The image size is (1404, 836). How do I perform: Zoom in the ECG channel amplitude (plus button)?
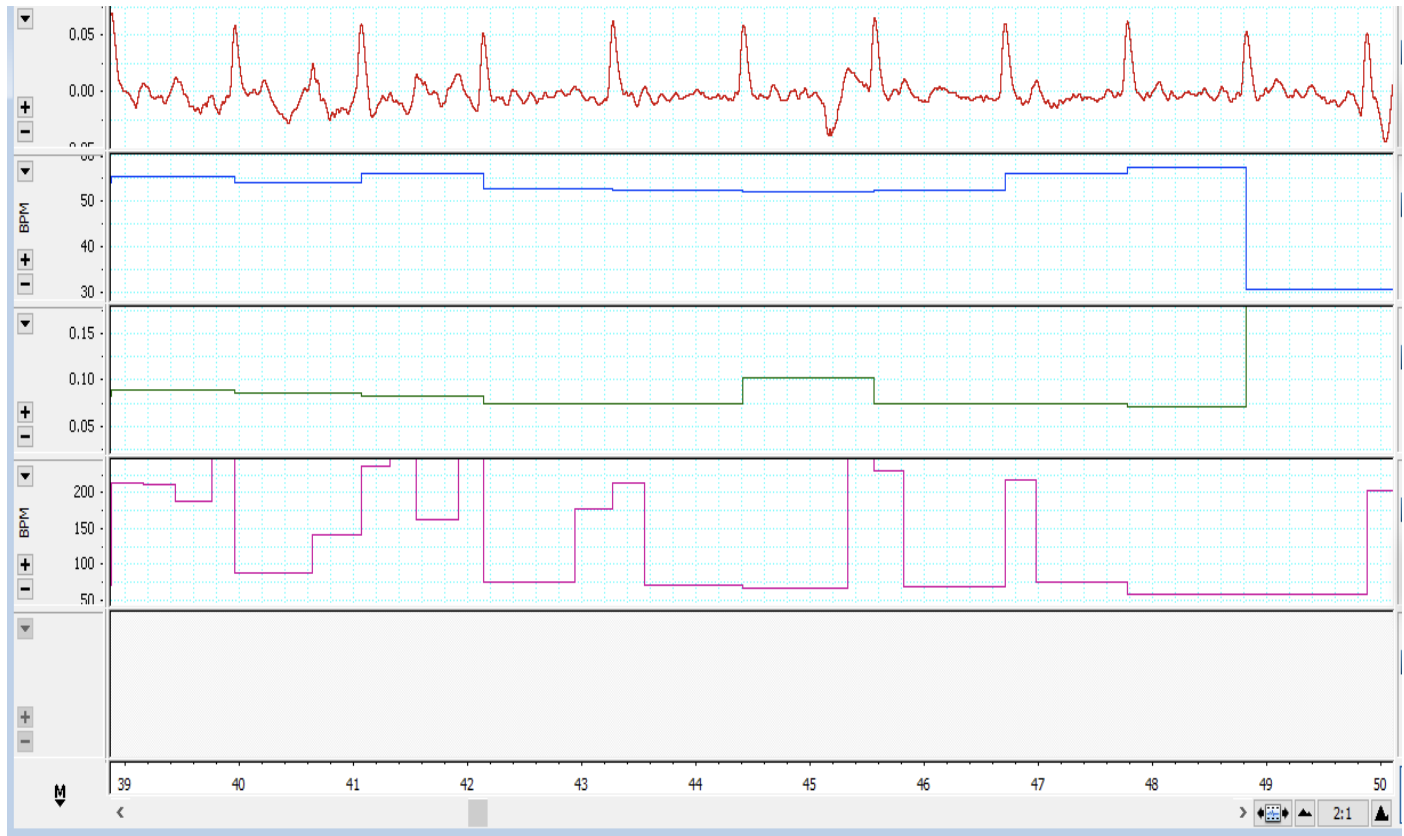(x=25, y=108)
